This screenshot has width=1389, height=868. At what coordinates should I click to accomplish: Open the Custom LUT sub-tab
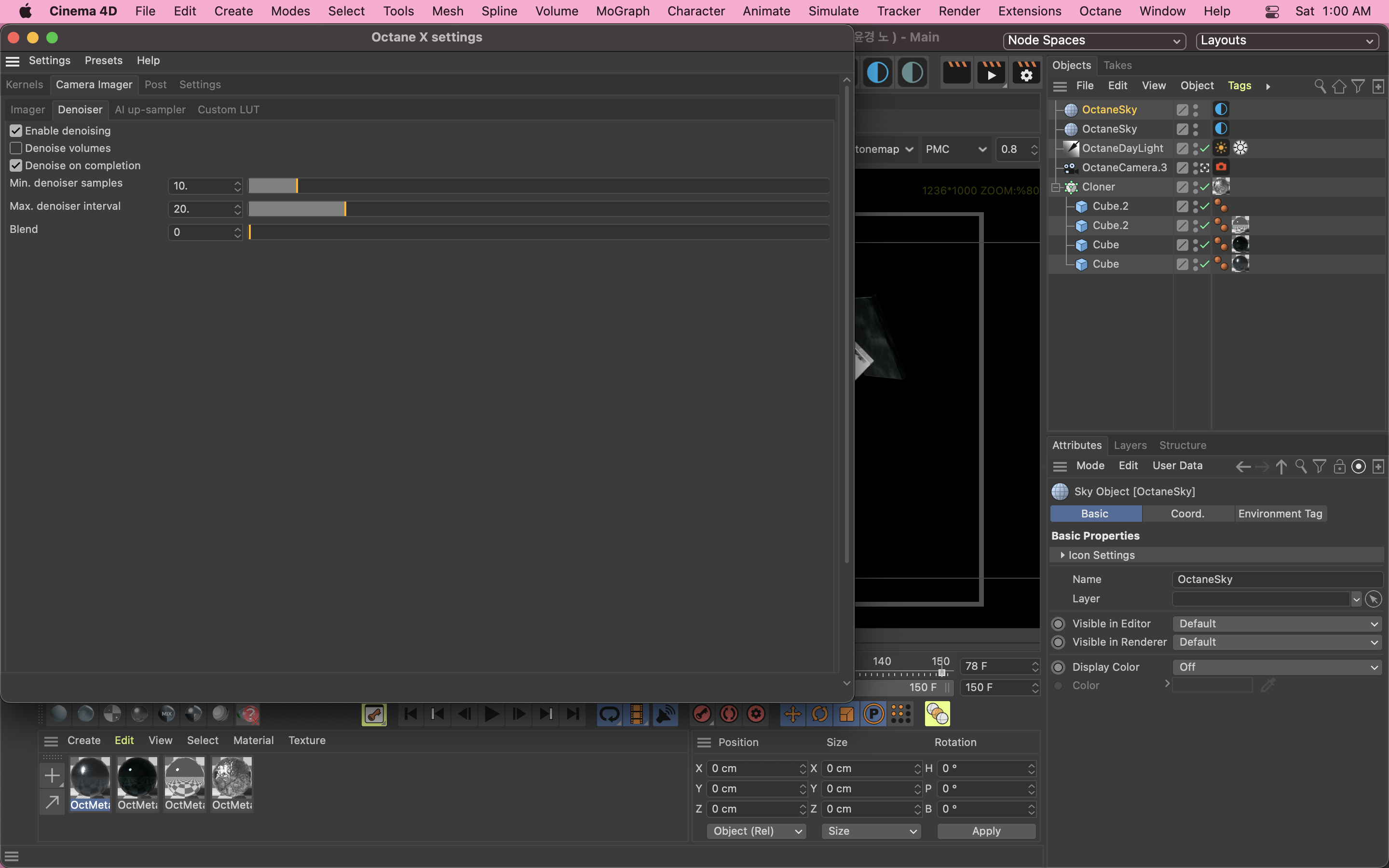[x=229, y=109]
